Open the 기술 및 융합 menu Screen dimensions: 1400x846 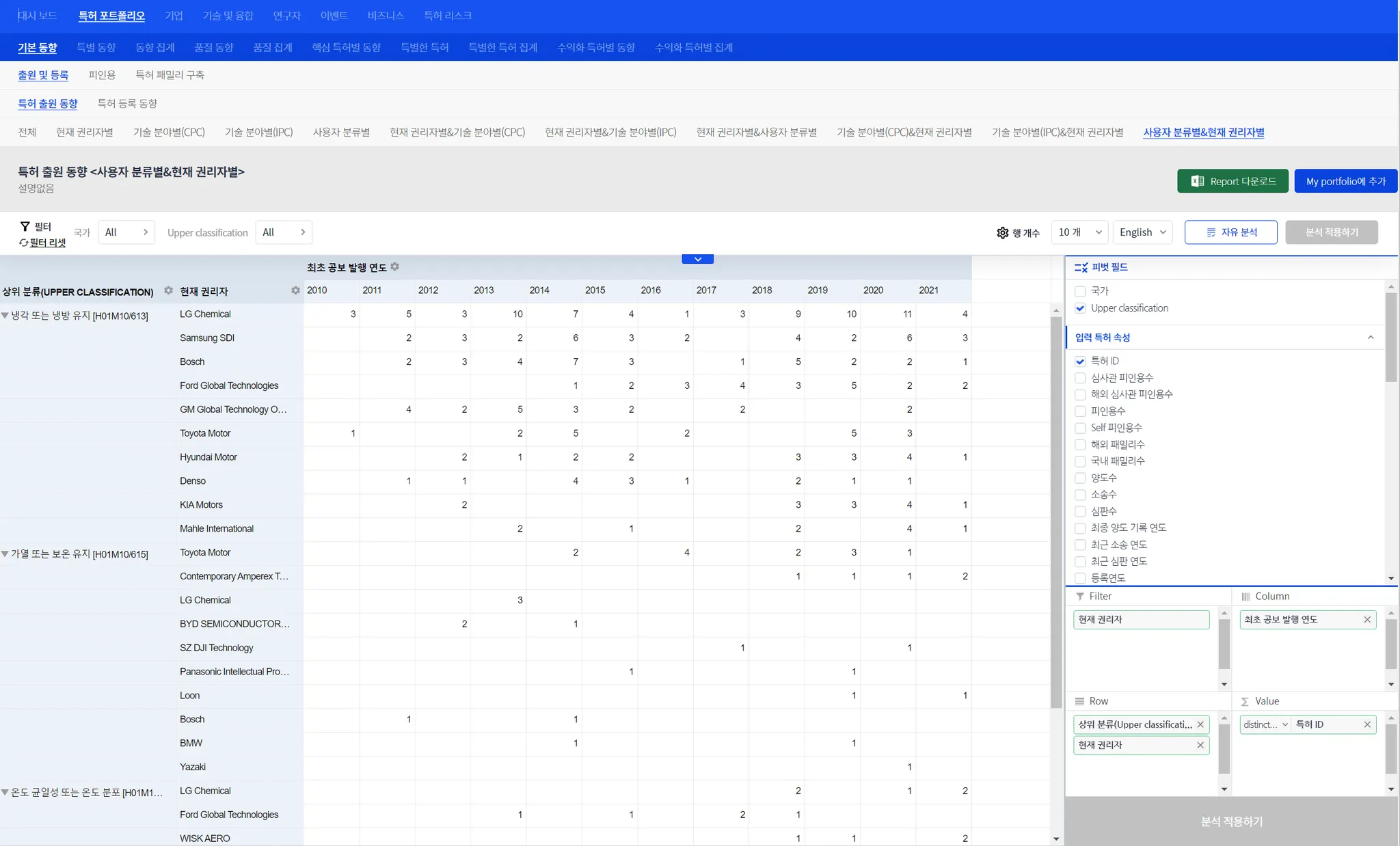pos(228,16)
